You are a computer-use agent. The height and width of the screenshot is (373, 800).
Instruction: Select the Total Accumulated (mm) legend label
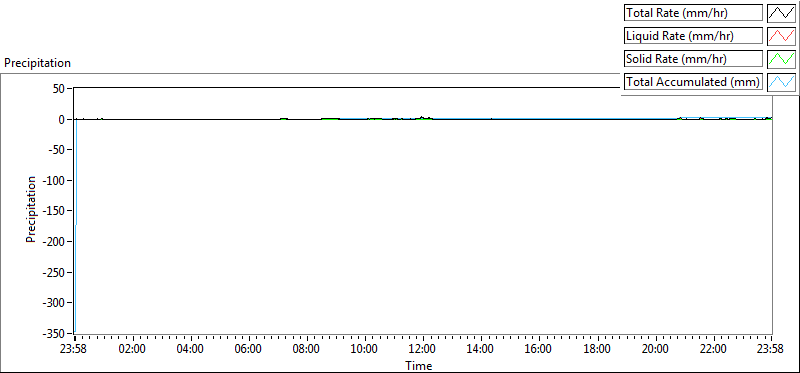coord(693,82)
